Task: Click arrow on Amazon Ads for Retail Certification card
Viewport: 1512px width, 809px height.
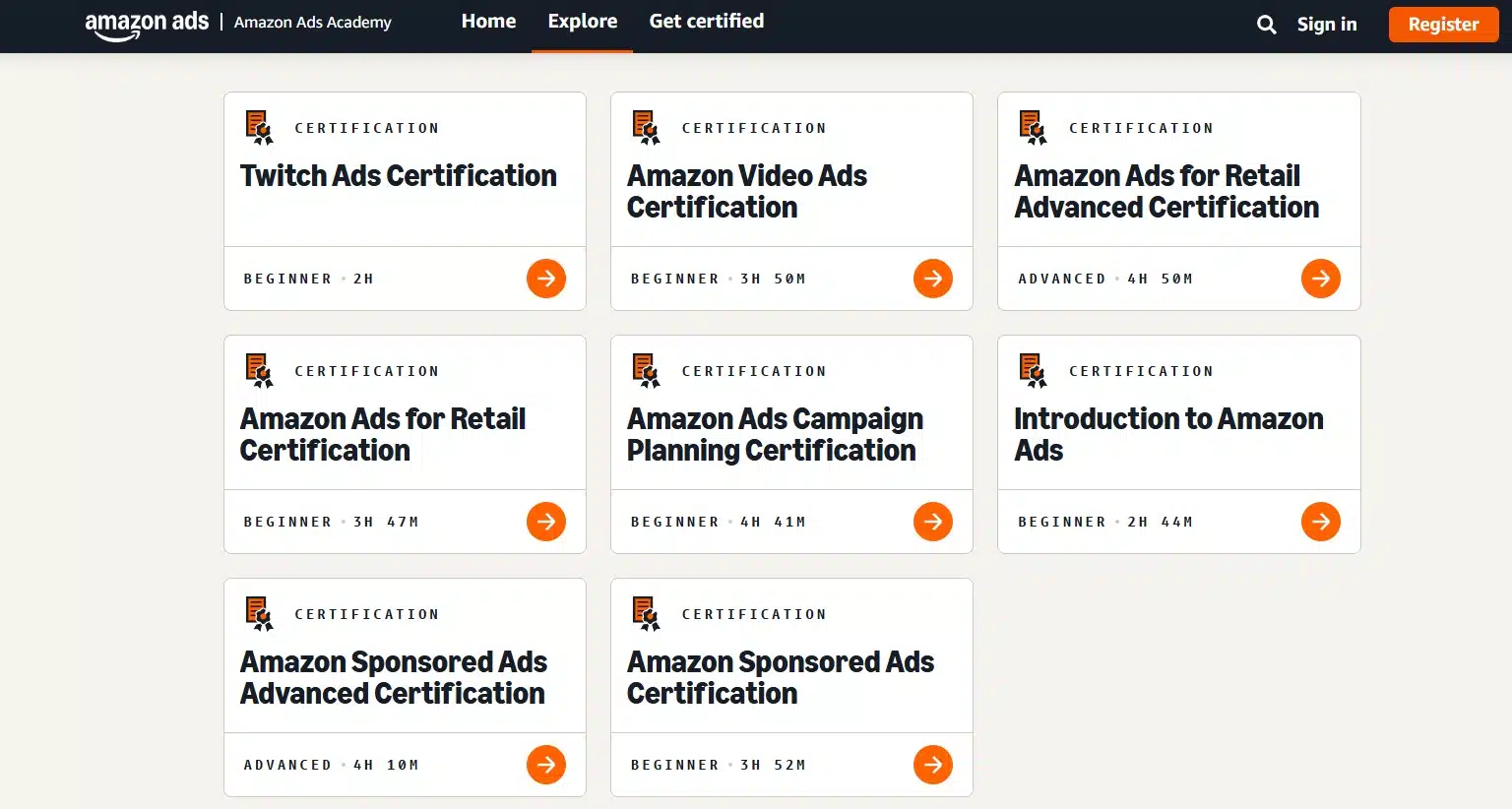Action: pos(546,522)
